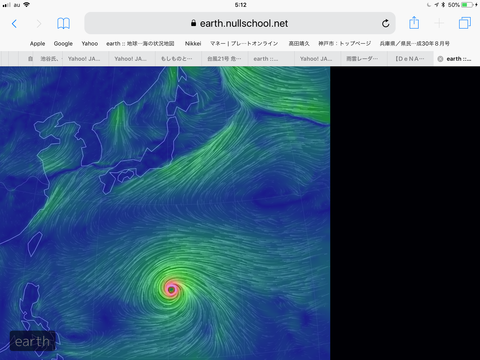The width and height of the screenshot is (480, 360).
Task: Open the Yahoo bookmark
Action: (x=90, y=44)
